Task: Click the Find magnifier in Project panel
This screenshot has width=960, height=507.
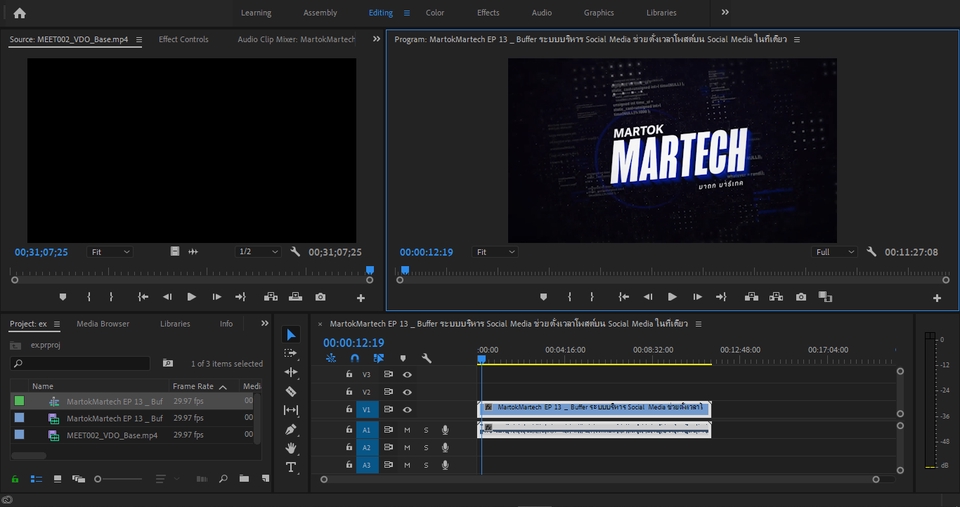Action: click(x=223, y=479)
